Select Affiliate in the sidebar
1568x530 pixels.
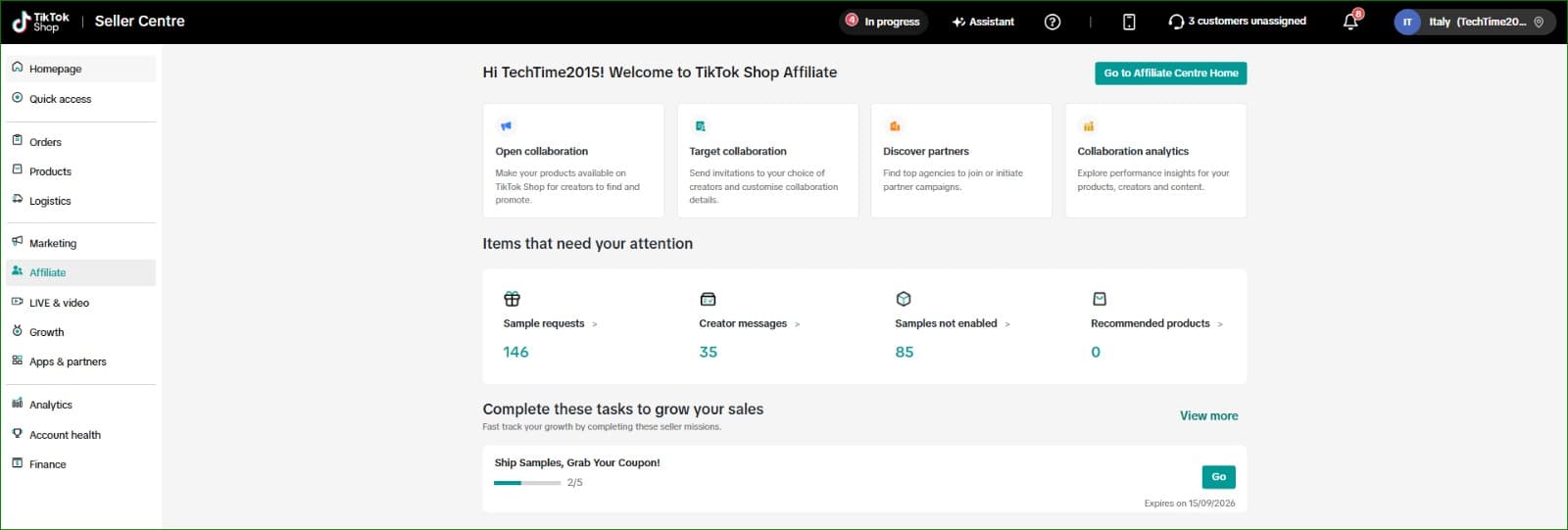[81, 272]
